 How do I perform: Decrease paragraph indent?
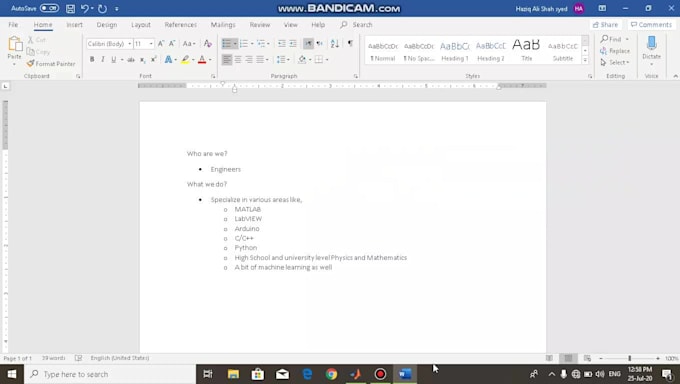[x=281, y=43]
